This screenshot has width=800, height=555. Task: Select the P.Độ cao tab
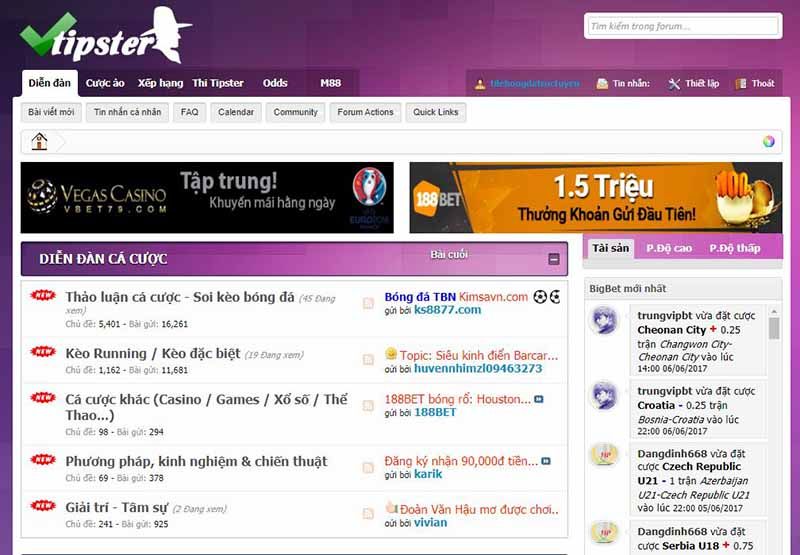point(669,248)
